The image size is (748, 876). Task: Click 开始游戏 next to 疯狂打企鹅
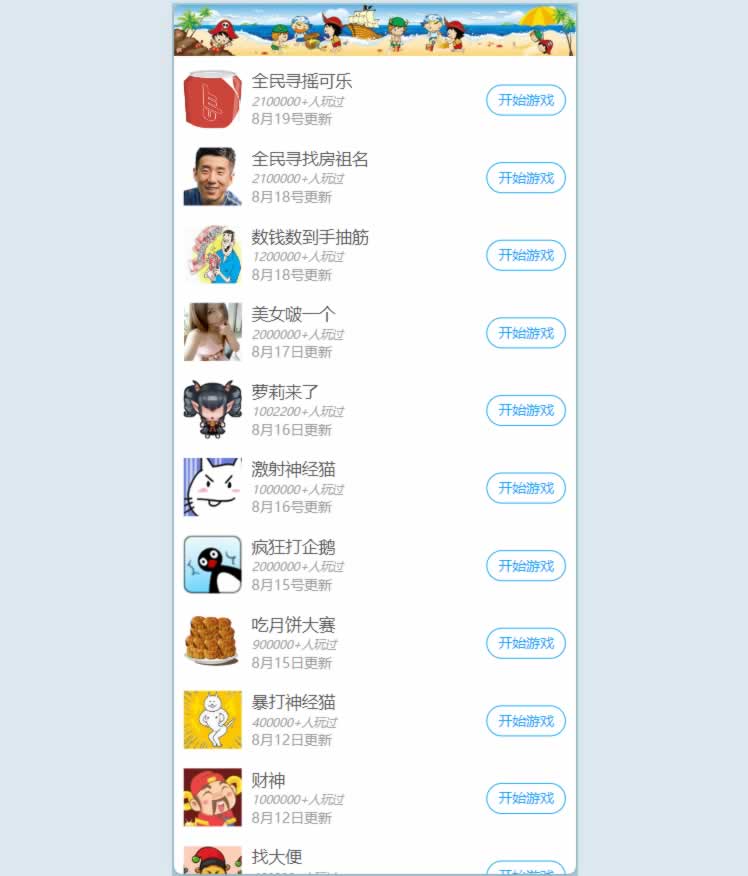tap(526, 566)
